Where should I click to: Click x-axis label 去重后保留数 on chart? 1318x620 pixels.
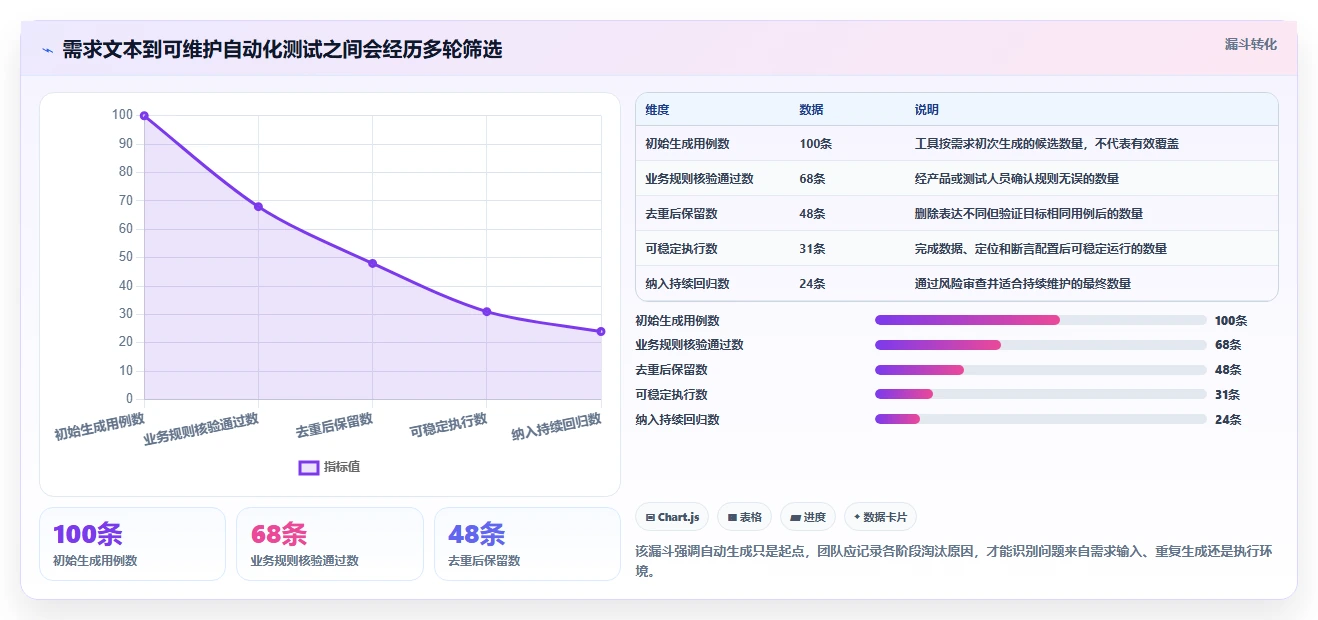334,426
